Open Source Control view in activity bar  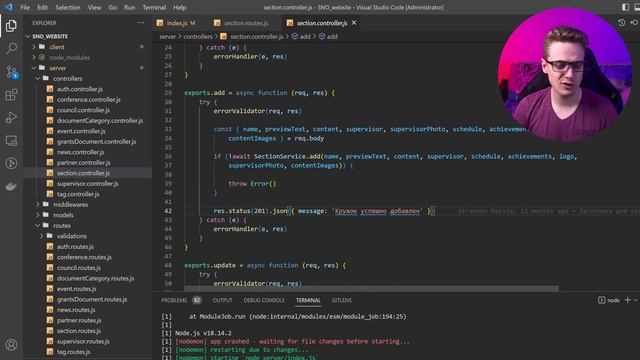tap(11, 72)
